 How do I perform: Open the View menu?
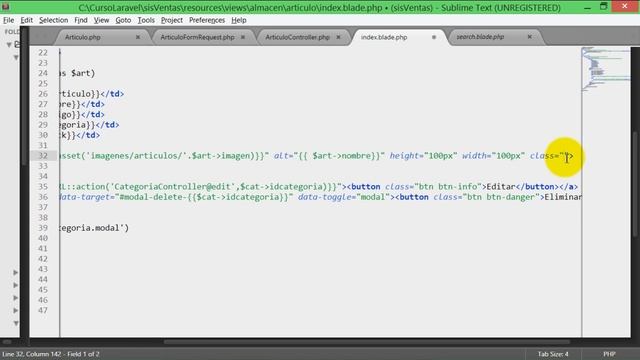tap(101, 20)
